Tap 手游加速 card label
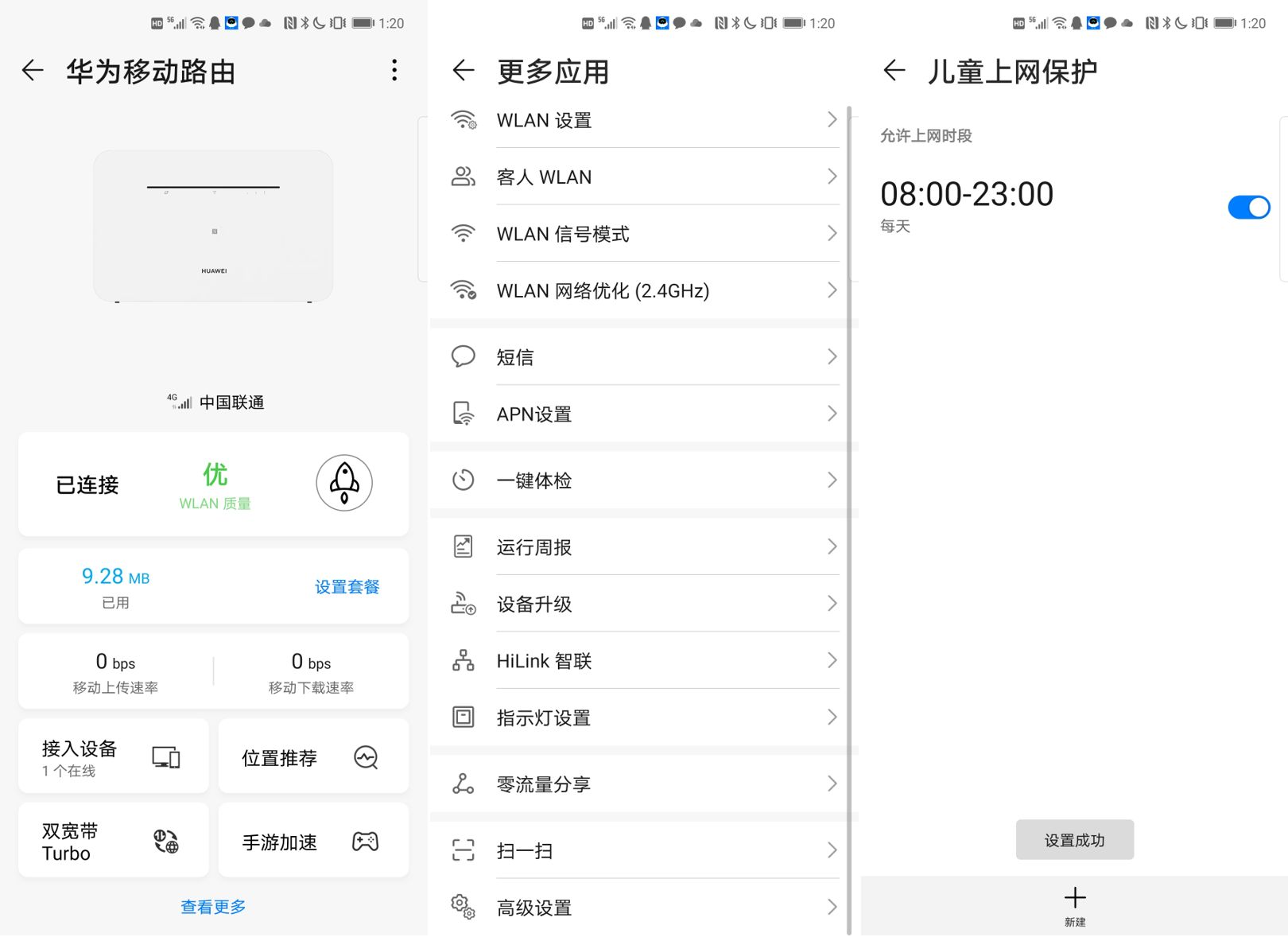Image resolution: width=1288 pixels, height=937 pixels. point(280,842)
